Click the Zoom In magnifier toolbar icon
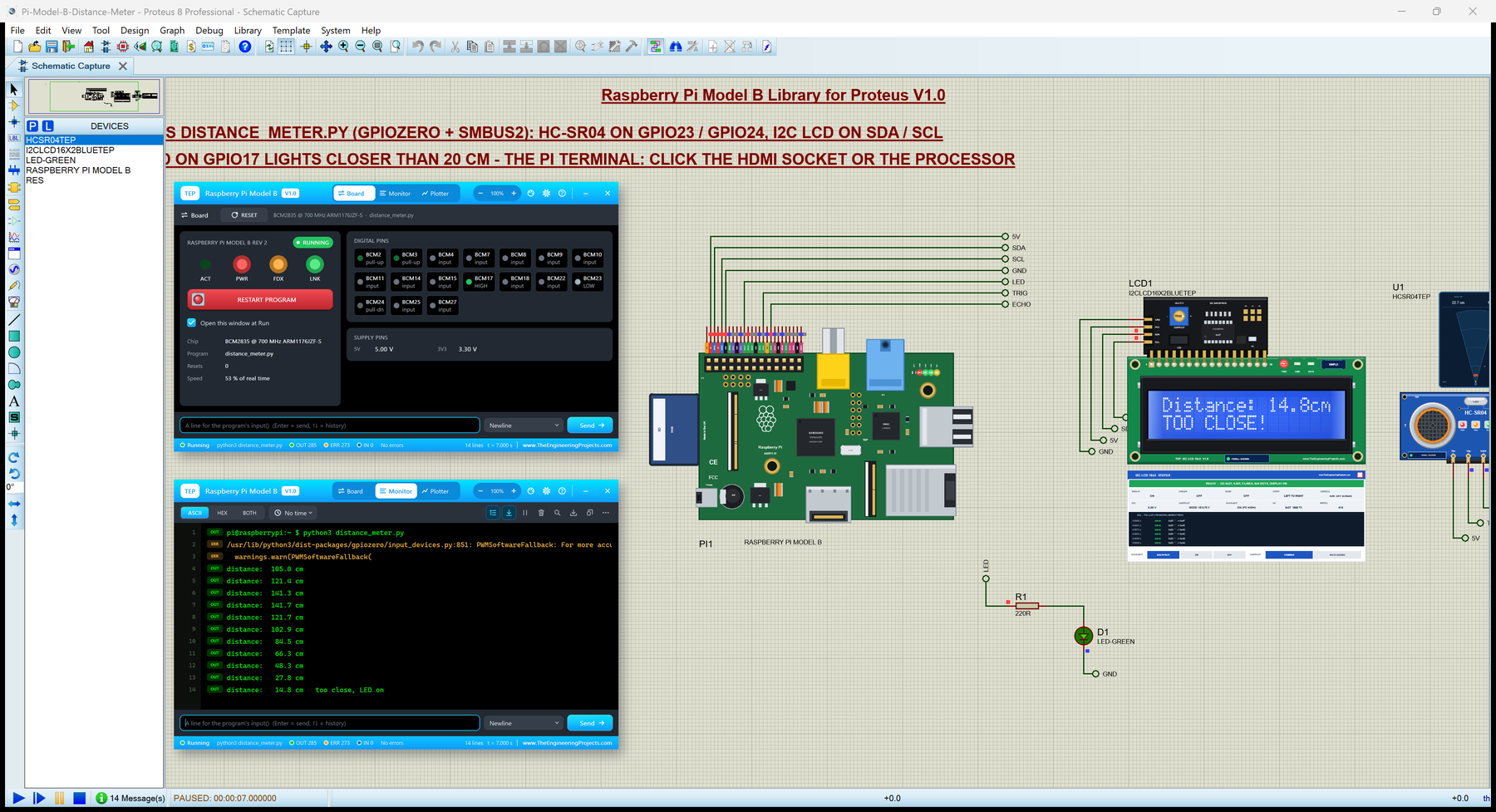 pyautogui.click(x=343, y=47)
